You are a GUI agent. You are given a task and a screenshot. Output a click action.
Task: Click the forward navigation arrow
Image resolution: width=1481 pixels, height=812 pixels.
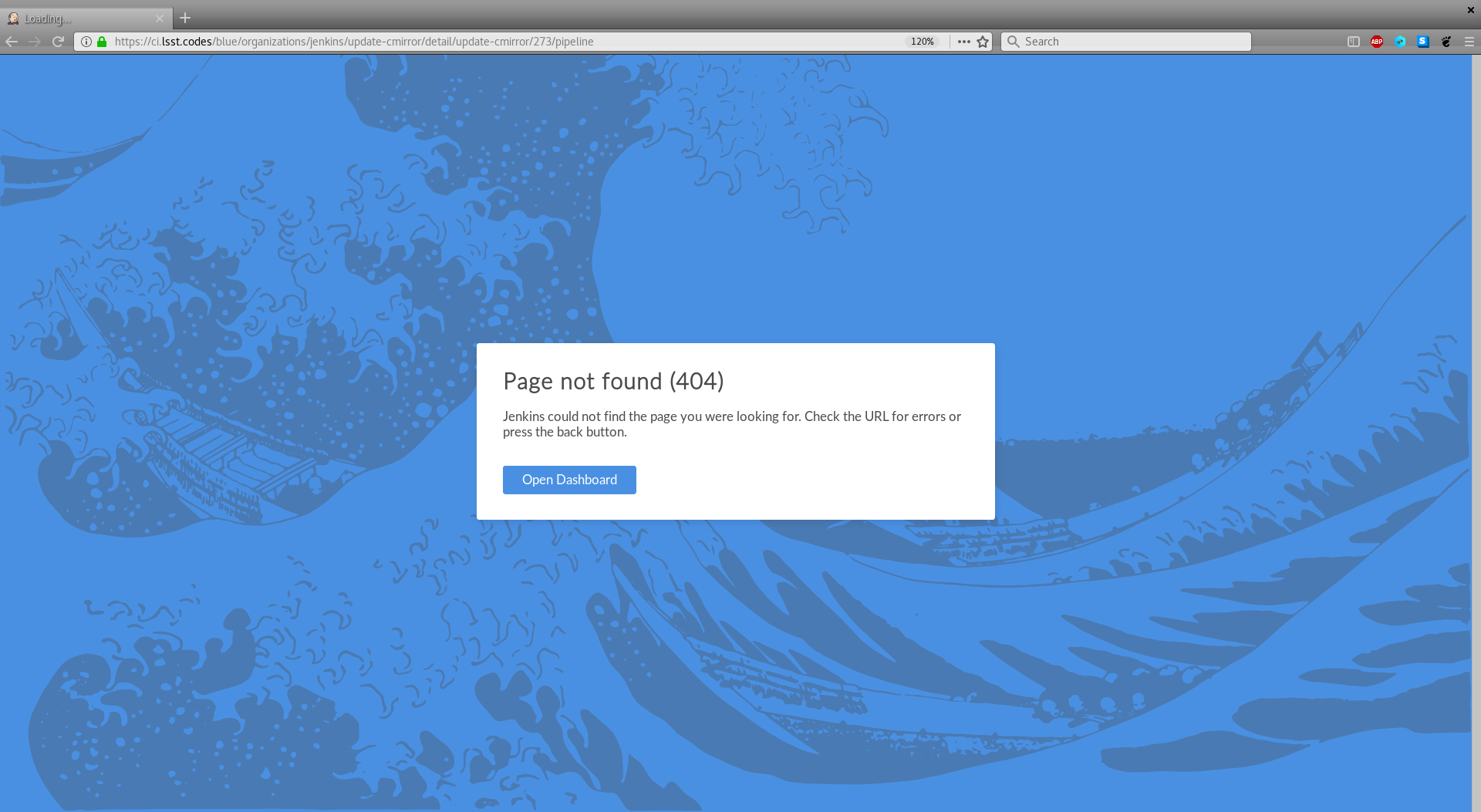point(35,42)
